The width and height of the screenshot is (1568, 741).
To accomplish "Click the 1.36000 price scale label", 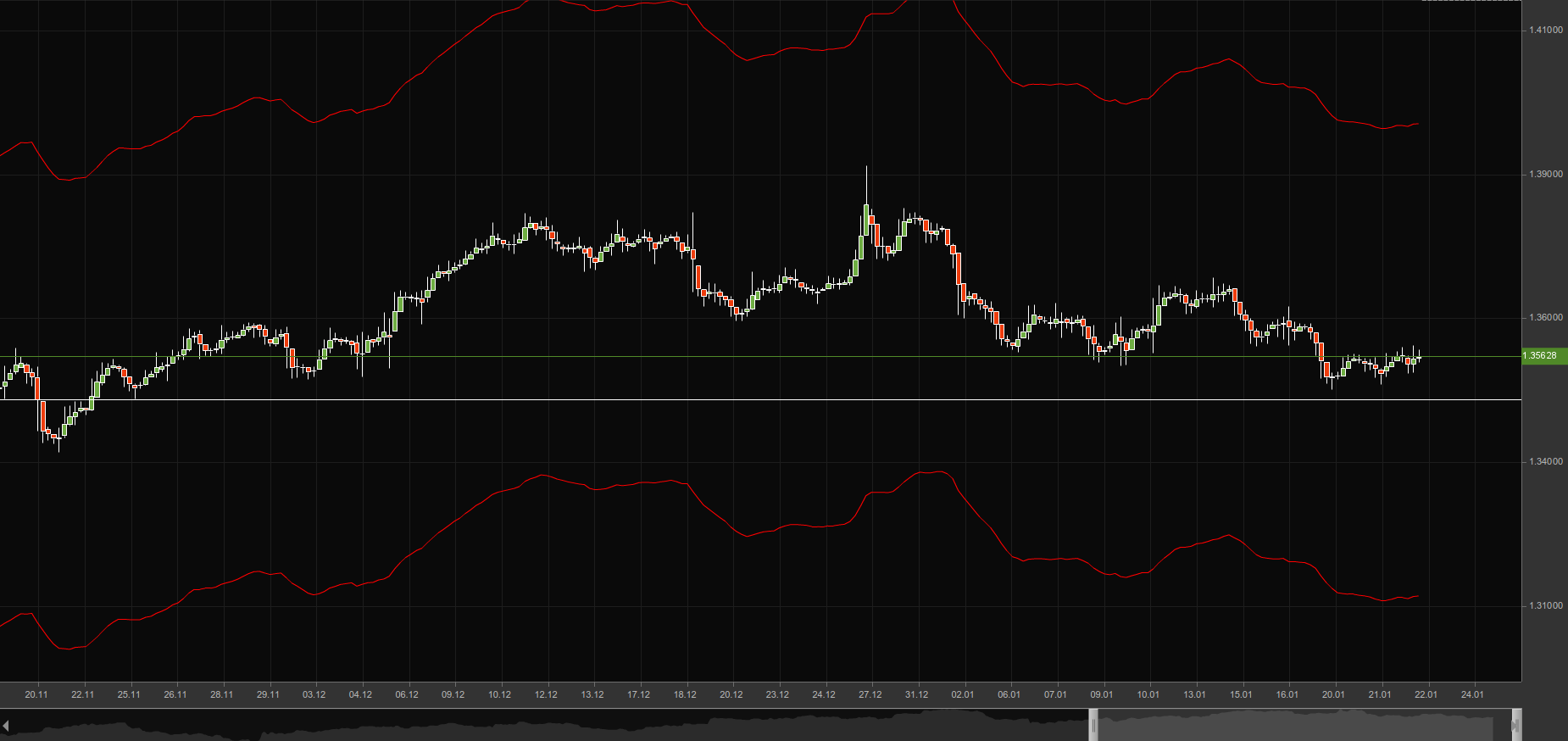I will tap(1545, 318).
